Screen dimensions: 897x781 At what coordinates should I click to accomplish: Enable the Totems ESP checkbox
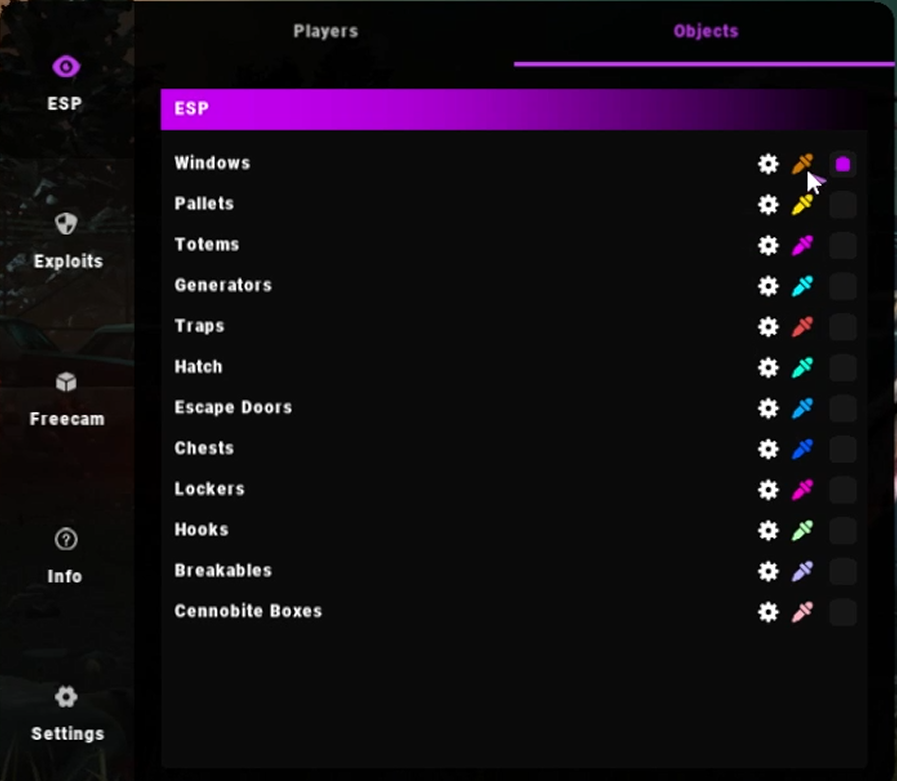[843, 245]
